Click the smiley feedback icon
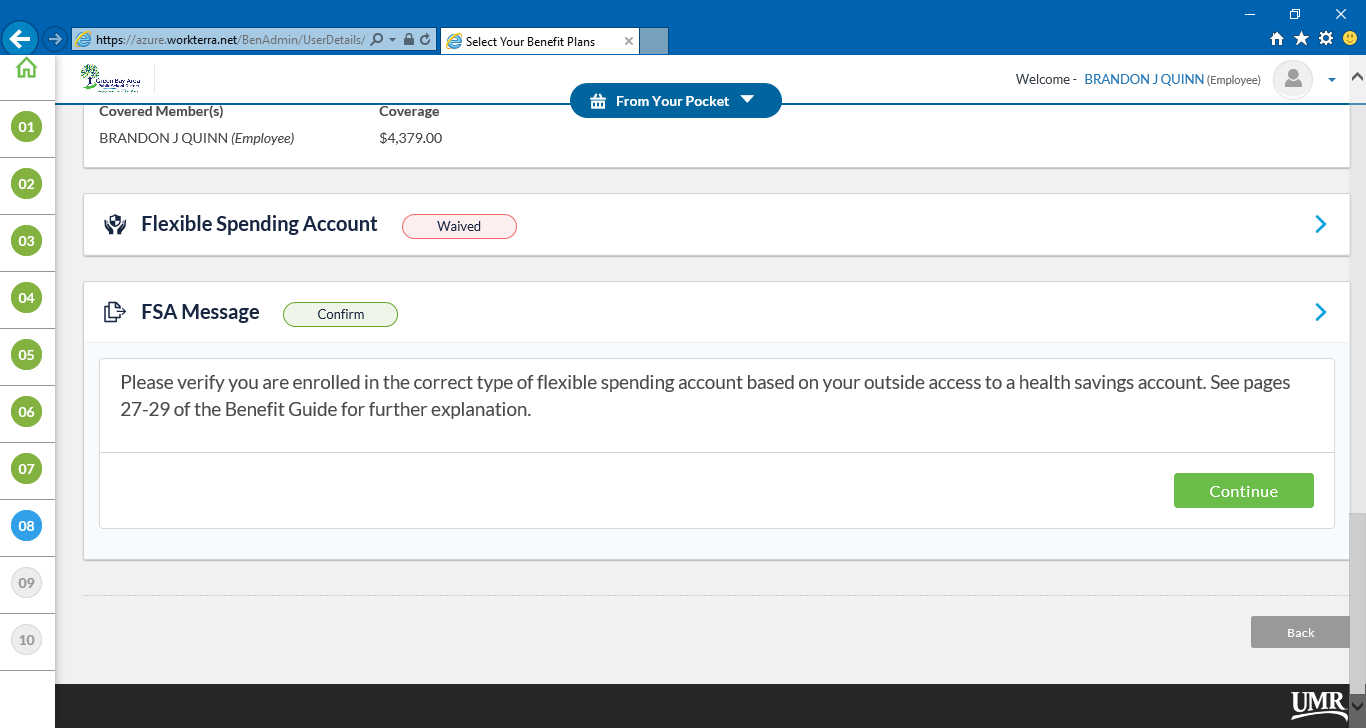This screenshot has width=1366, height=728. point(1350,39)
